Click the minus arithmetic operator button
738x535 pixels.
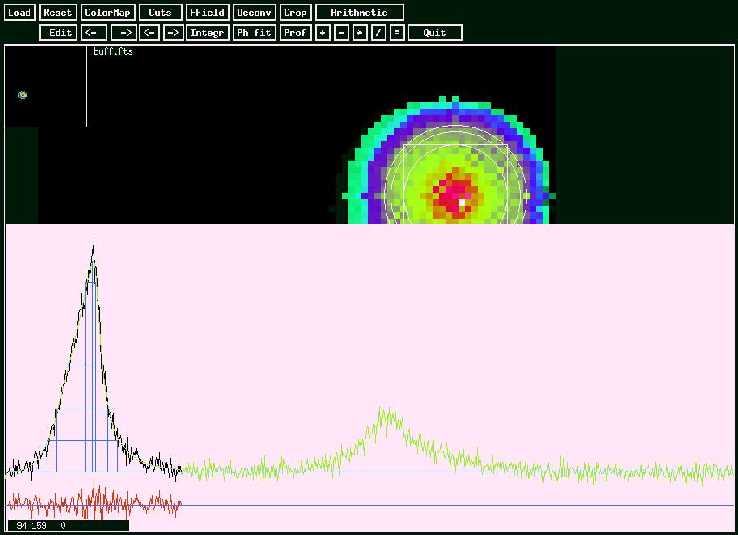tap(341, 33)
